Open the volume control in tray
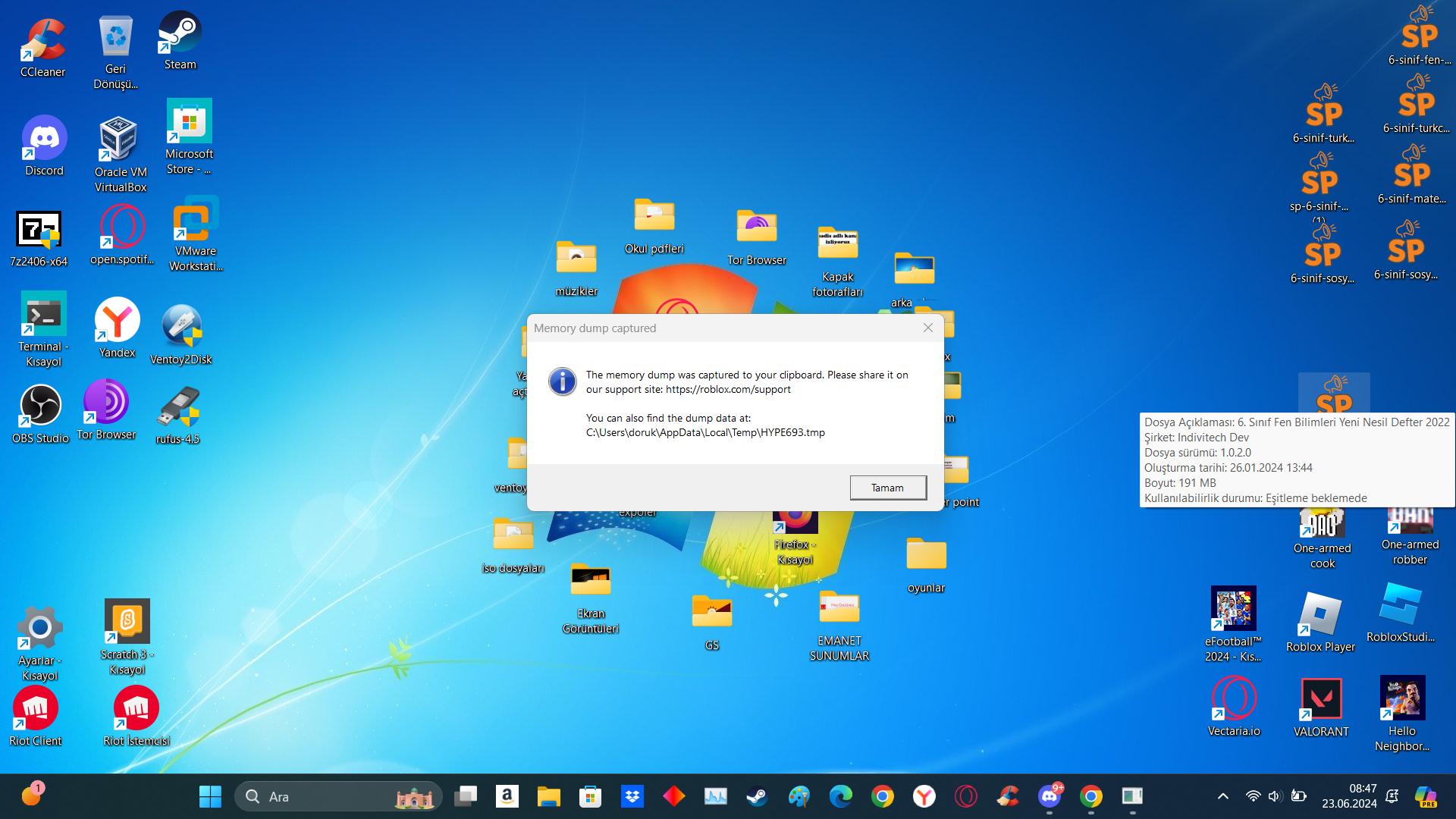 pyautogui.click(x=1275, y=796)
